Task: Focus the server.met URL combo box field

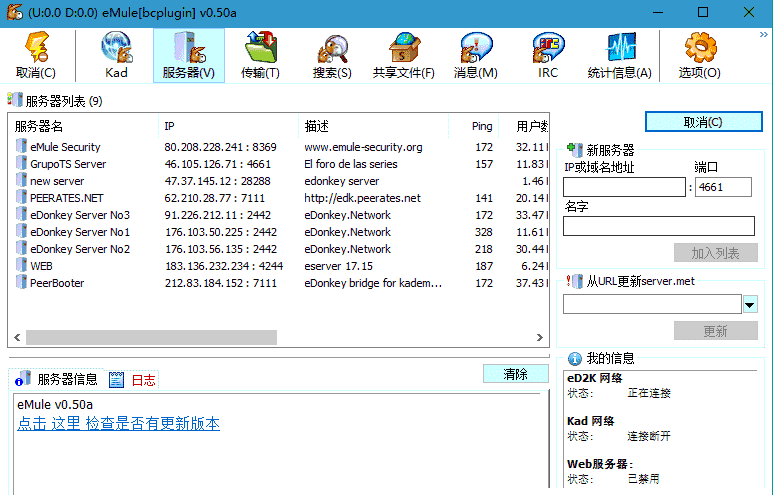Action: [x=652, y=304]
